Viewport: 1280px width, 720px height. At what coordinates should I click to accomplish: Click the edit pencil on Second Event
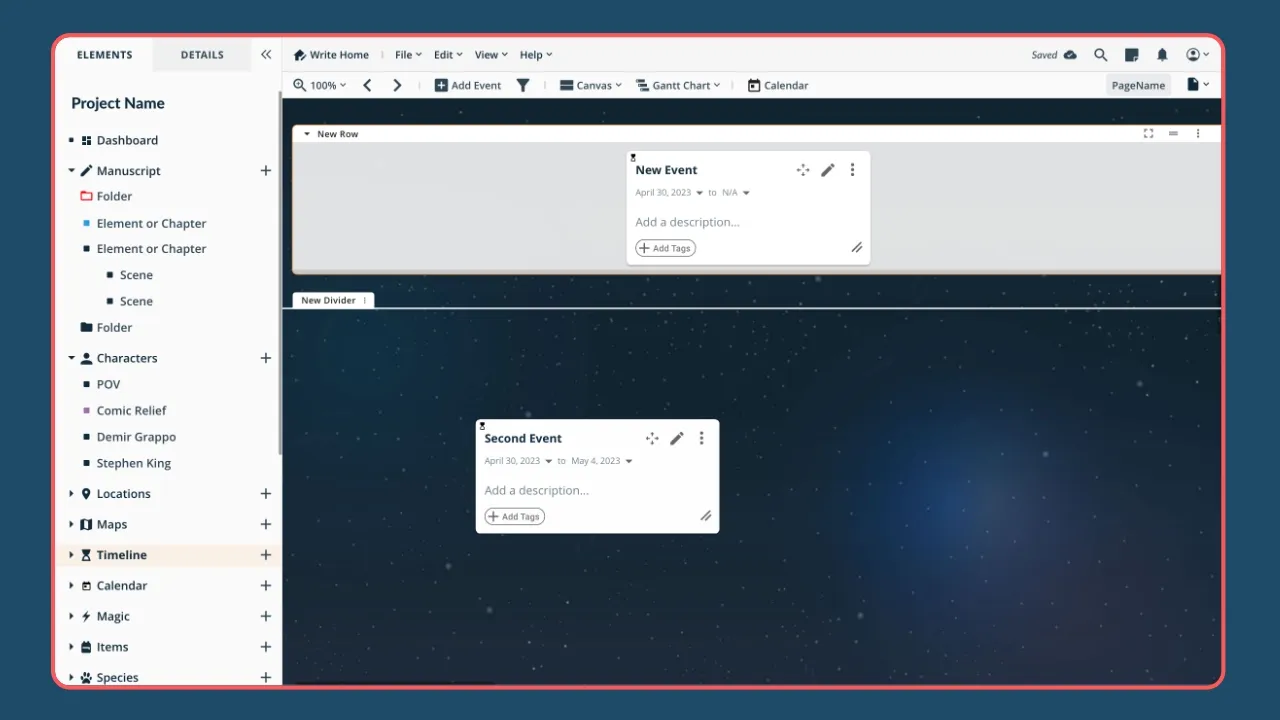677,438
